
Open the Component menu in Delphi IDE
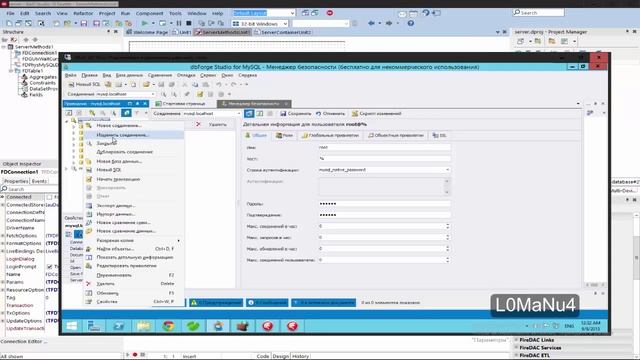coord(149,13)
